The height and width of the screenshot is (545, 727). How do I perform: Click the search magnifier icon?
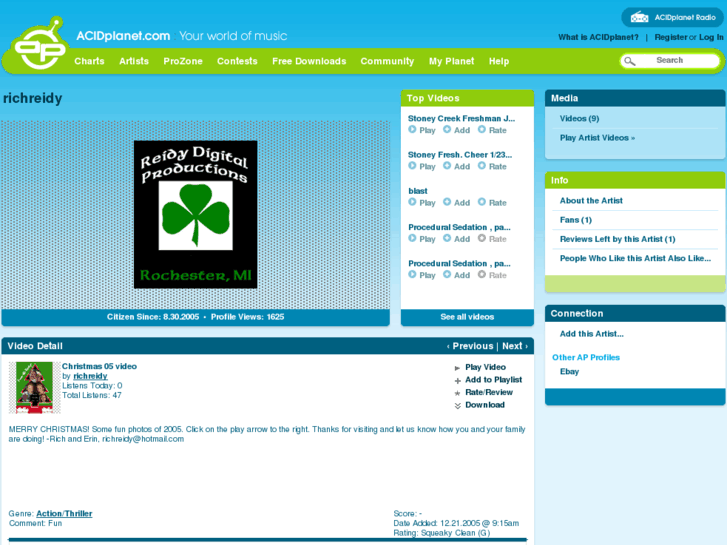point(630,61)
